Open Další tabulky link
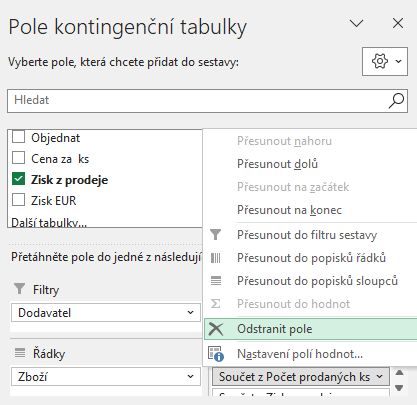The width and height of the screenshot is (417, 405). [x=49, y=223]
